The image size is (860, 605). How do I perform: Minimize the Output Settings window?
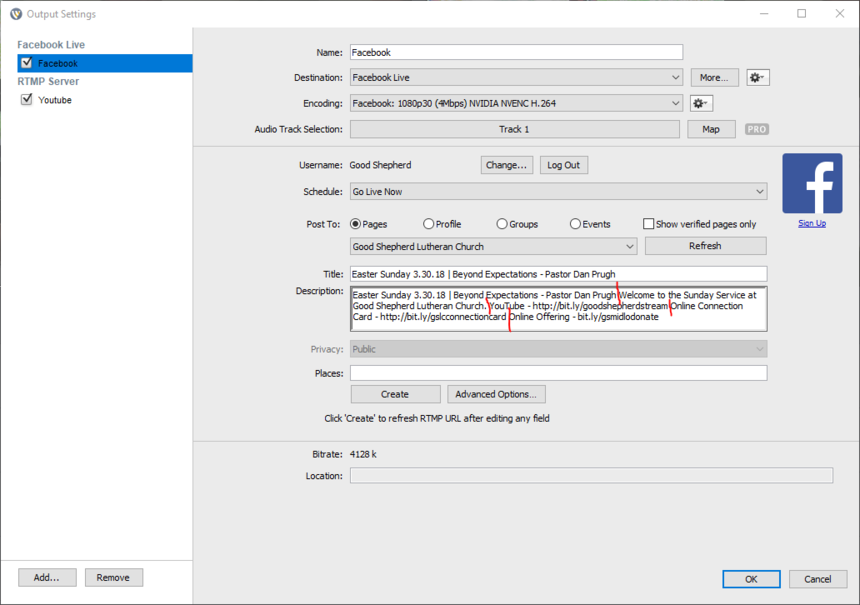click(764, 14)
